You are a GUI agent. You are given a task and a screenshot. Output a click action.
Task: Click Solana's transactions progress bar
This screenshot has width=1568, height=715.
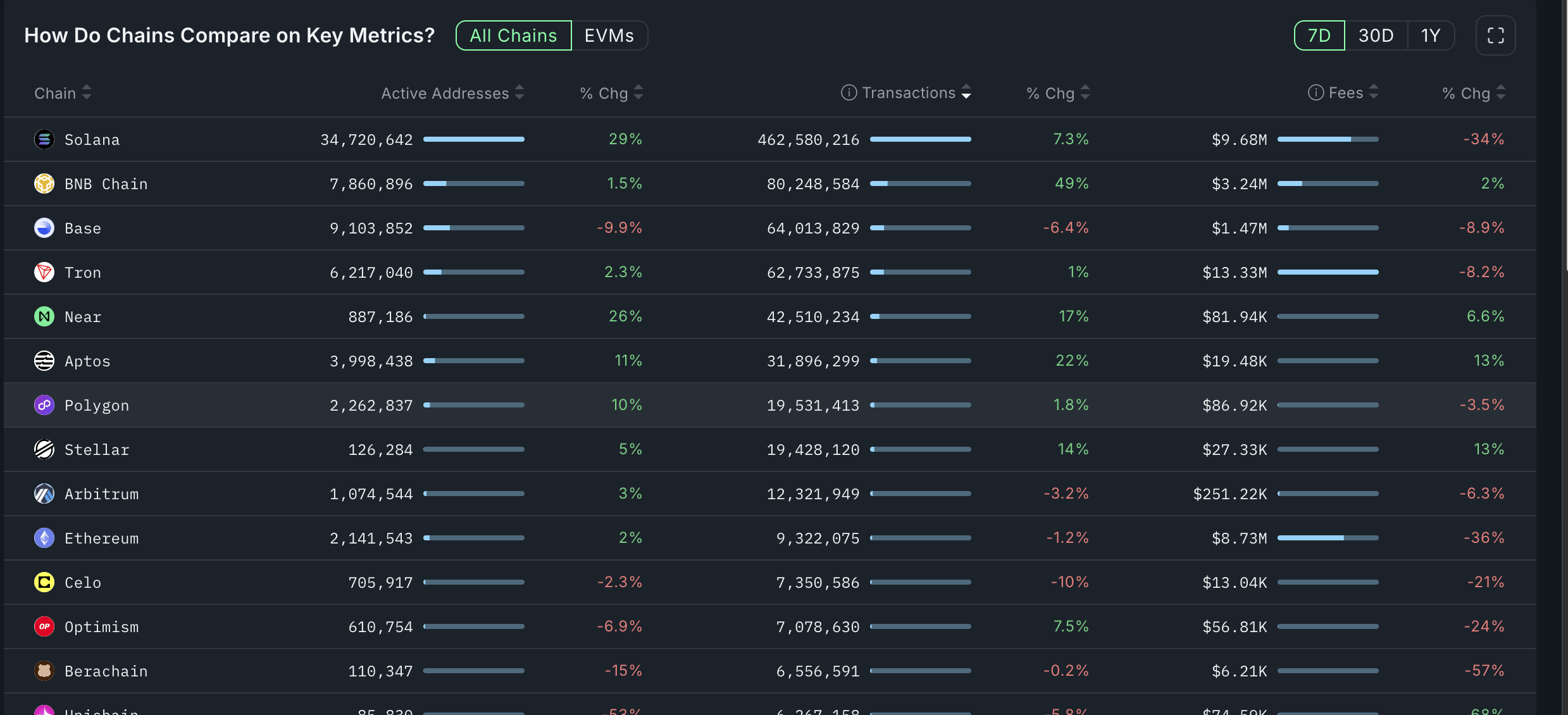pos(920,139)
